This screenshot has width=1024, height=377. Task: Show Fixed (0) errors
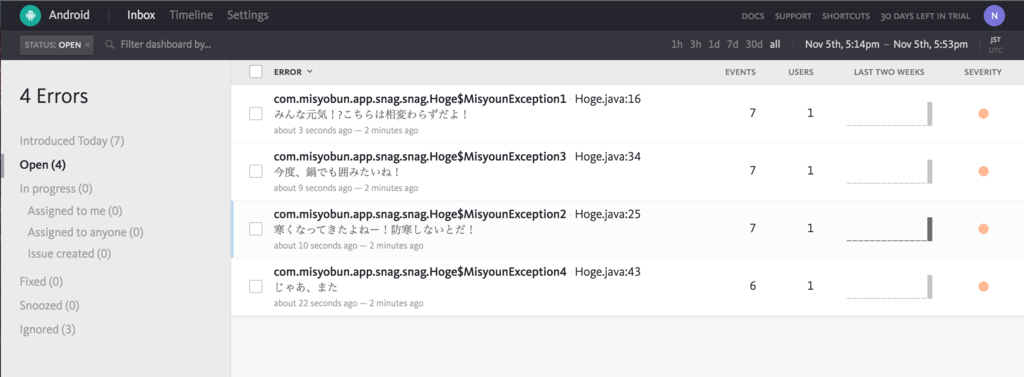pos(41,282)
